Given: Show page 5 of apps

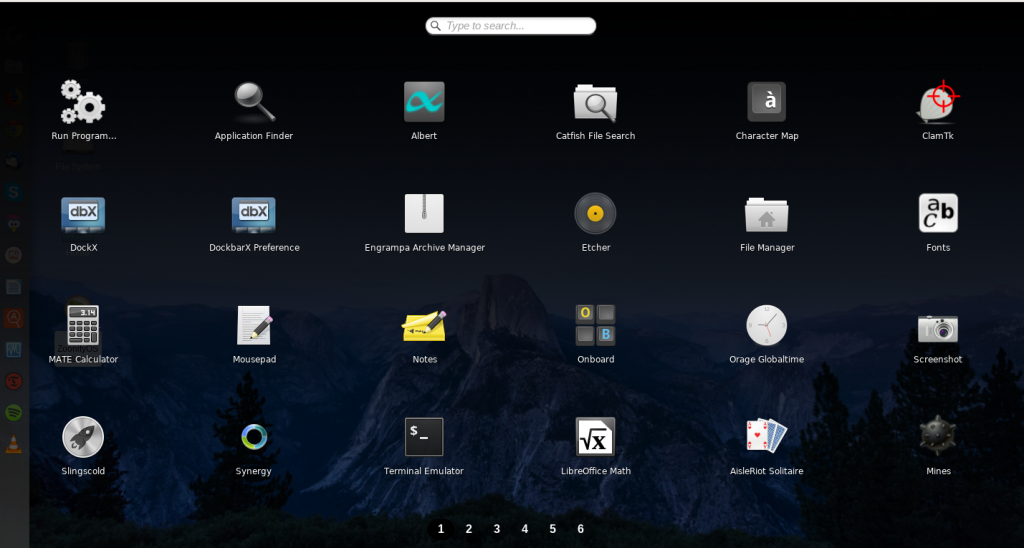Looking at the screenshot, I should pyautogui.click(x=552, y=529).
